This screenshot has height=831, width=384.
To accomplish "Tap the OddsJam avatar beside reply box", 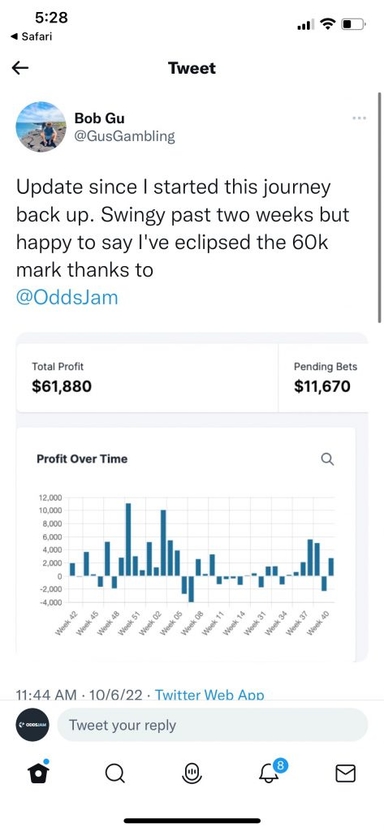I will pos(32,724).
